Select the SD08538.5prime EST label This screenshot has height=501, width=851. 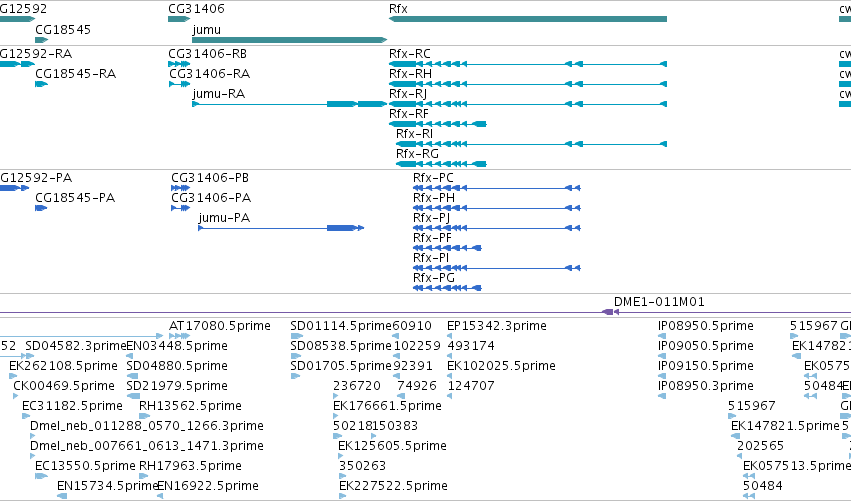tap(341, 346)
